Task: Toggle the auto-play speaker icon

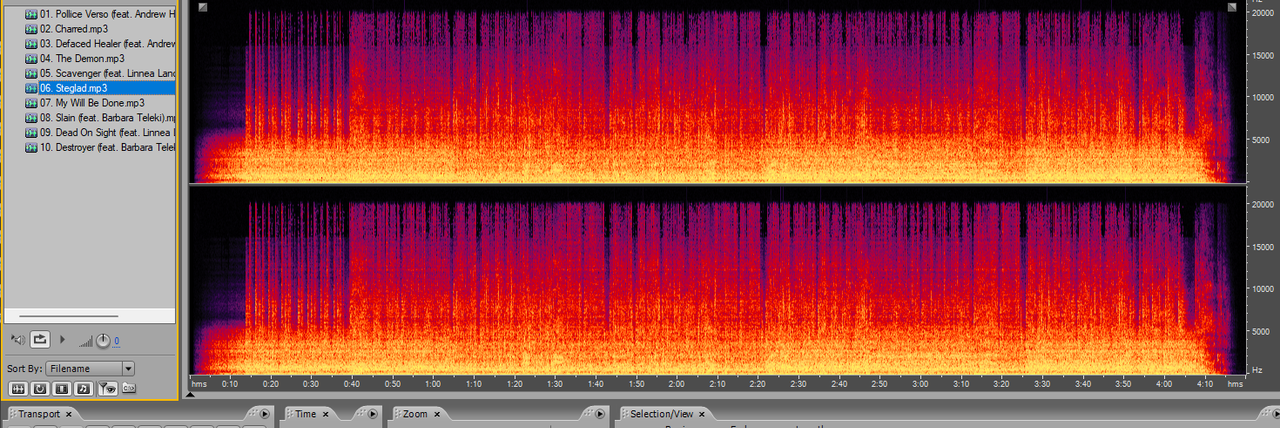Action: point(18,340)
